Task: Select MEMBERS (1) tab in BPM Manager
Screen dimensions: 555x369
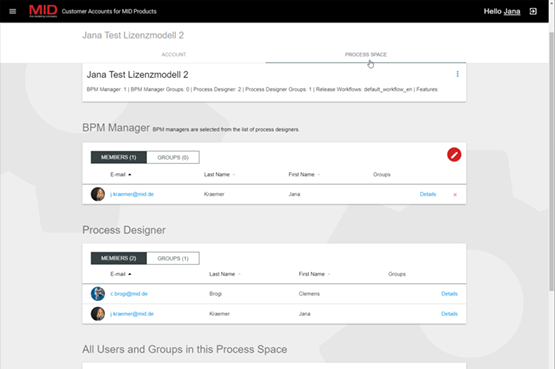Action: (119, 157)
